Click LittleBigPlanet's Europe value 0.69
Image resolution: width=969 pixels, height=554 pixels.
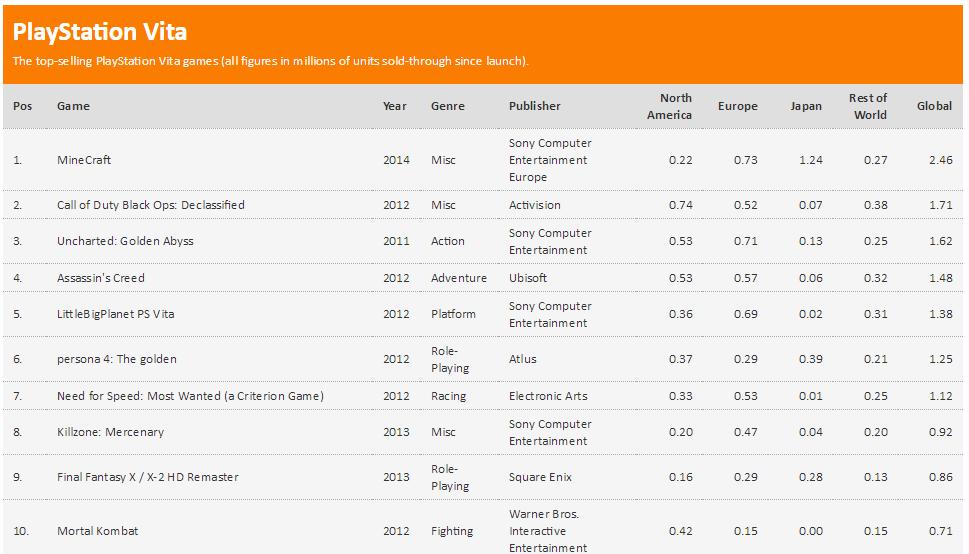point(746,314)
